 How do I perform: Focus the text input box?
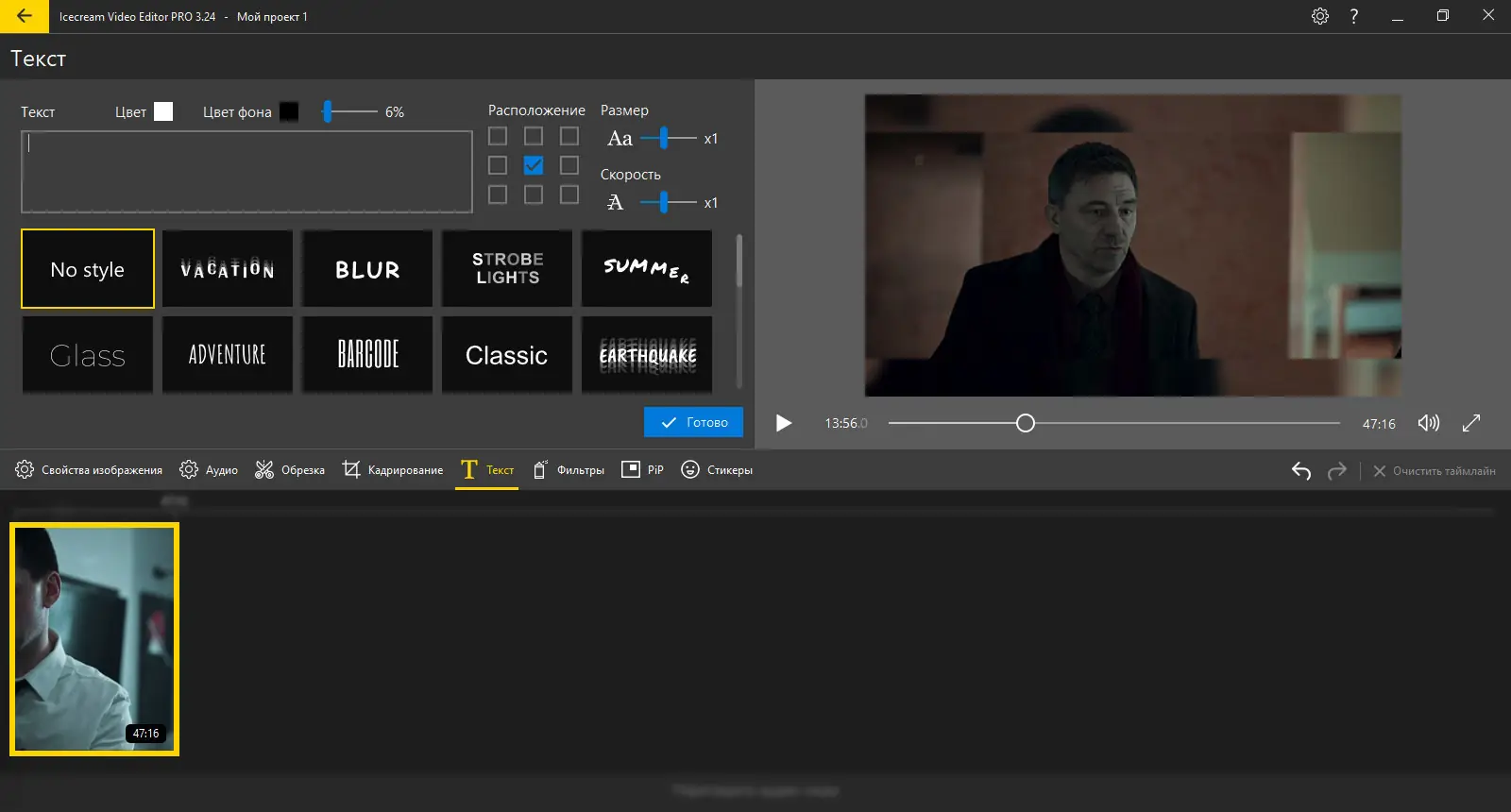click(246, 172)
